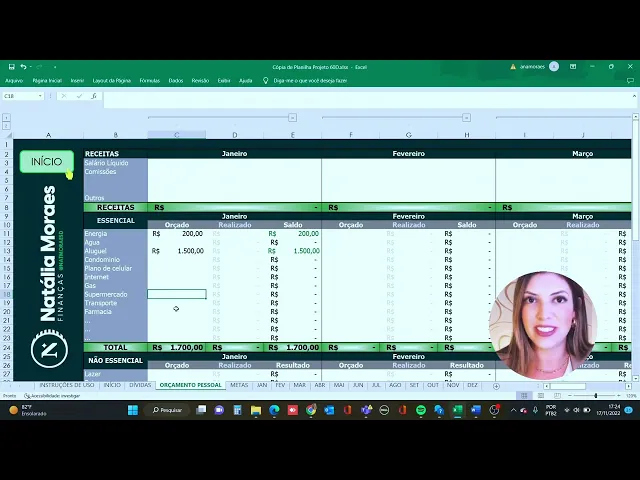This screenshot has width=640, height=480.
Task: Open the Undo history dropdown arrow
Action: (30, 67)
